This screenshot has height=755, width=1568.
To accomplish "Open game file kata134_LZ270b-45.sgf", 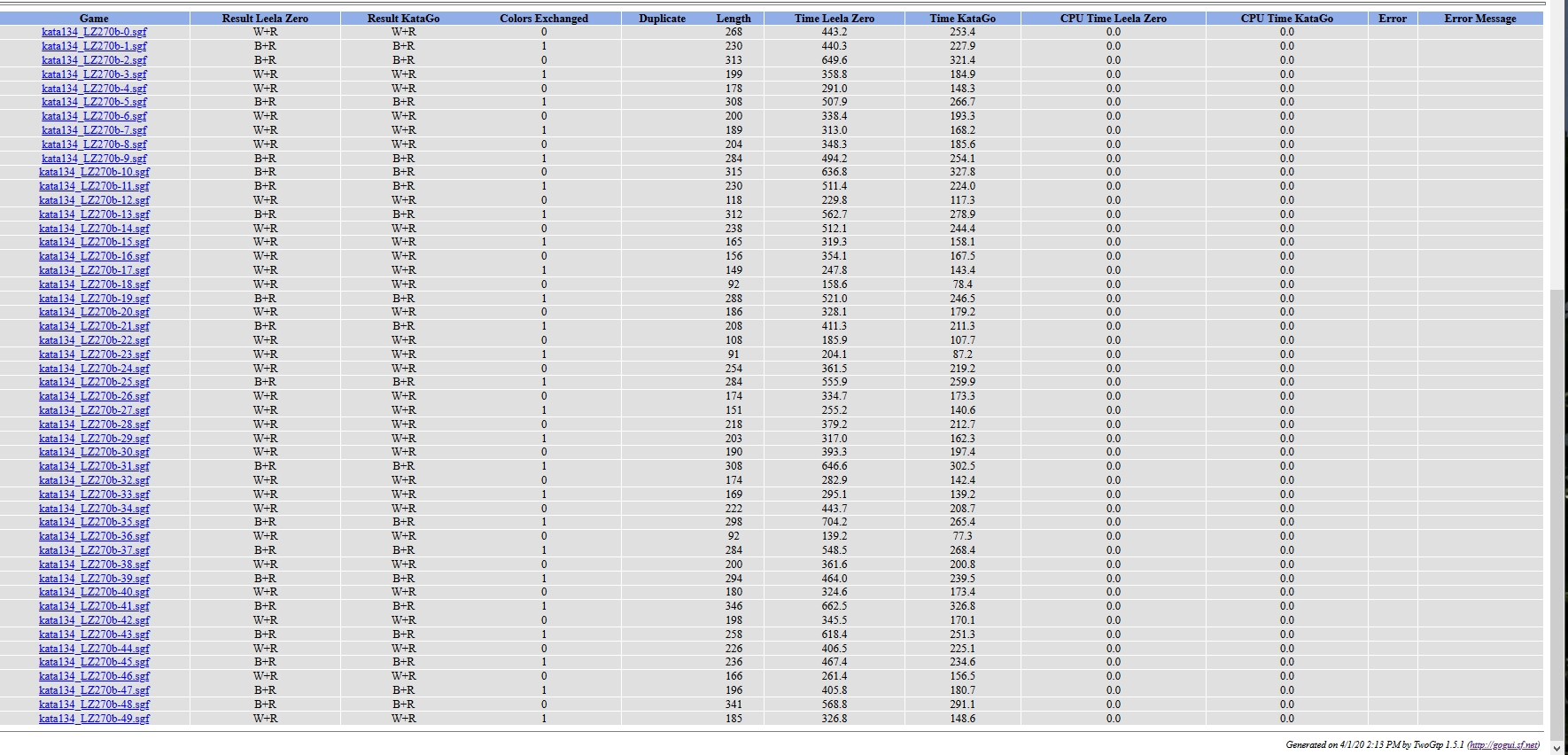I will (x=94, y=662).
